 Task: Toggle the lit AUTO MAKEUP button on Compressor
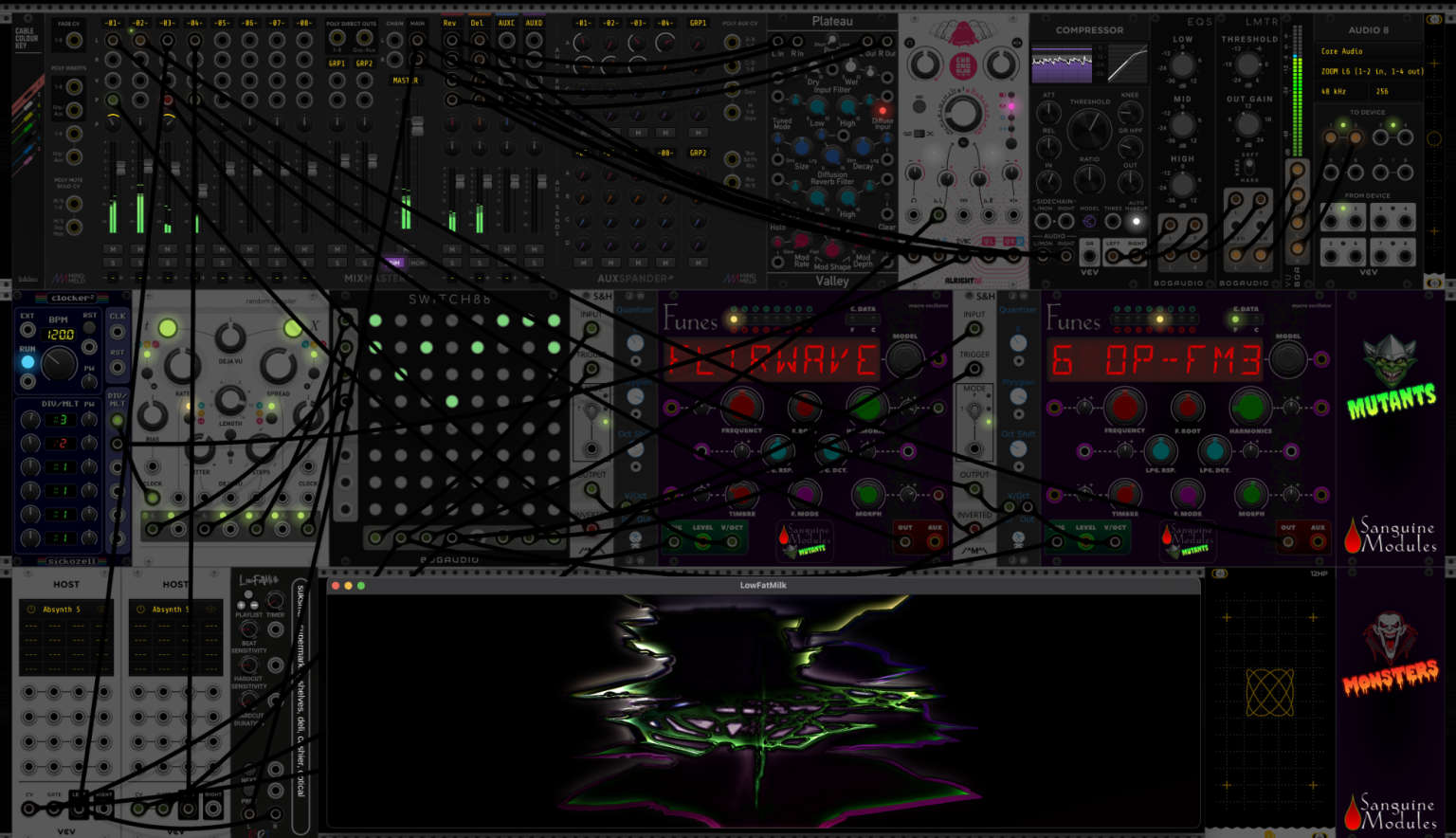click(x=1136, y=222)
